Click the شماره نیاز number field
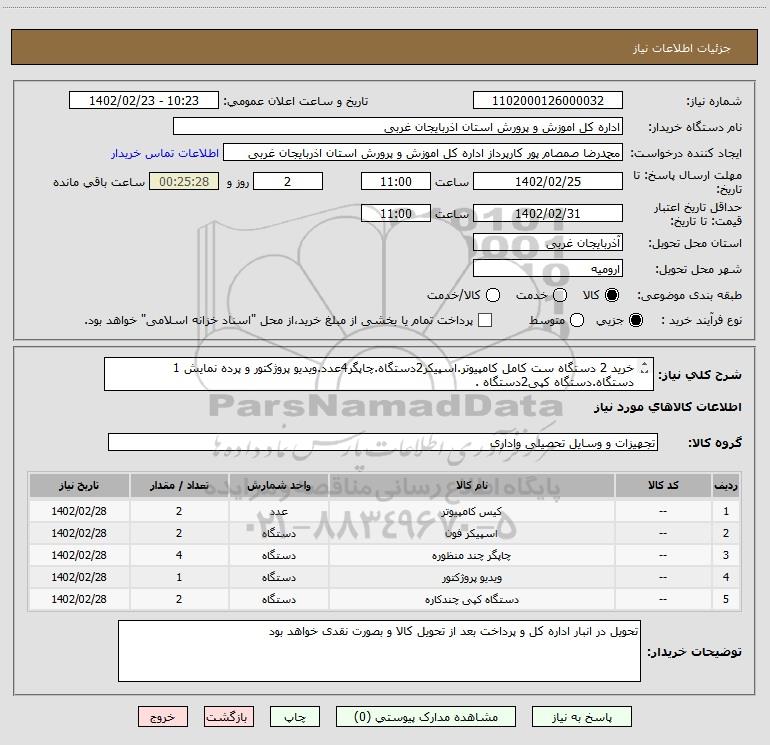The image size is (770, 745). coord(548,101)
